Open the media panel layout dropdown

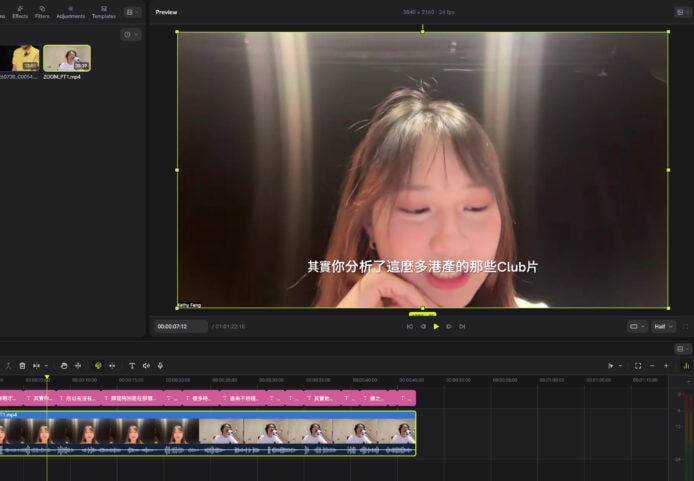coord(132,12)
